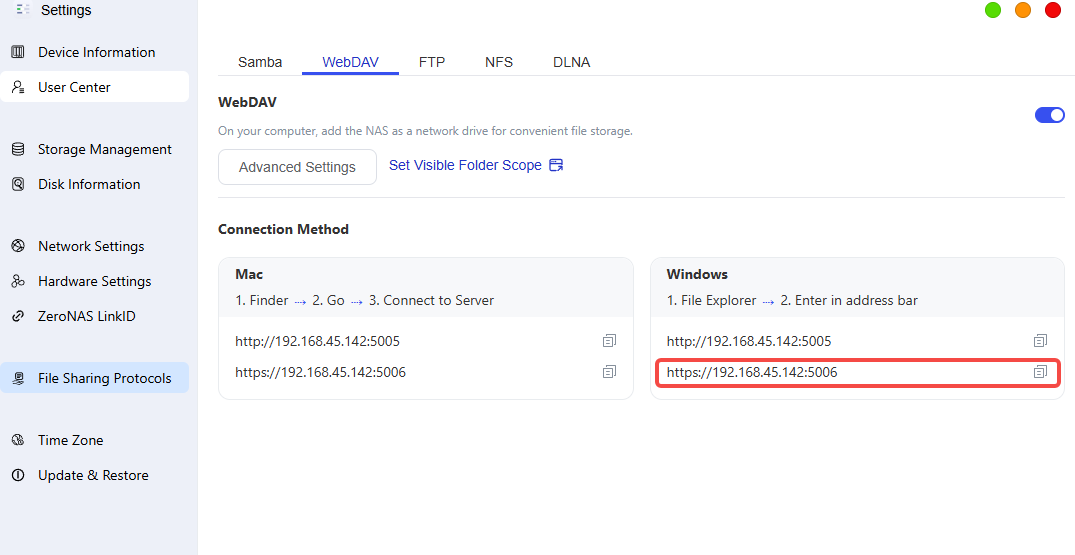Switch to the FTP tab

coord(432,62)
